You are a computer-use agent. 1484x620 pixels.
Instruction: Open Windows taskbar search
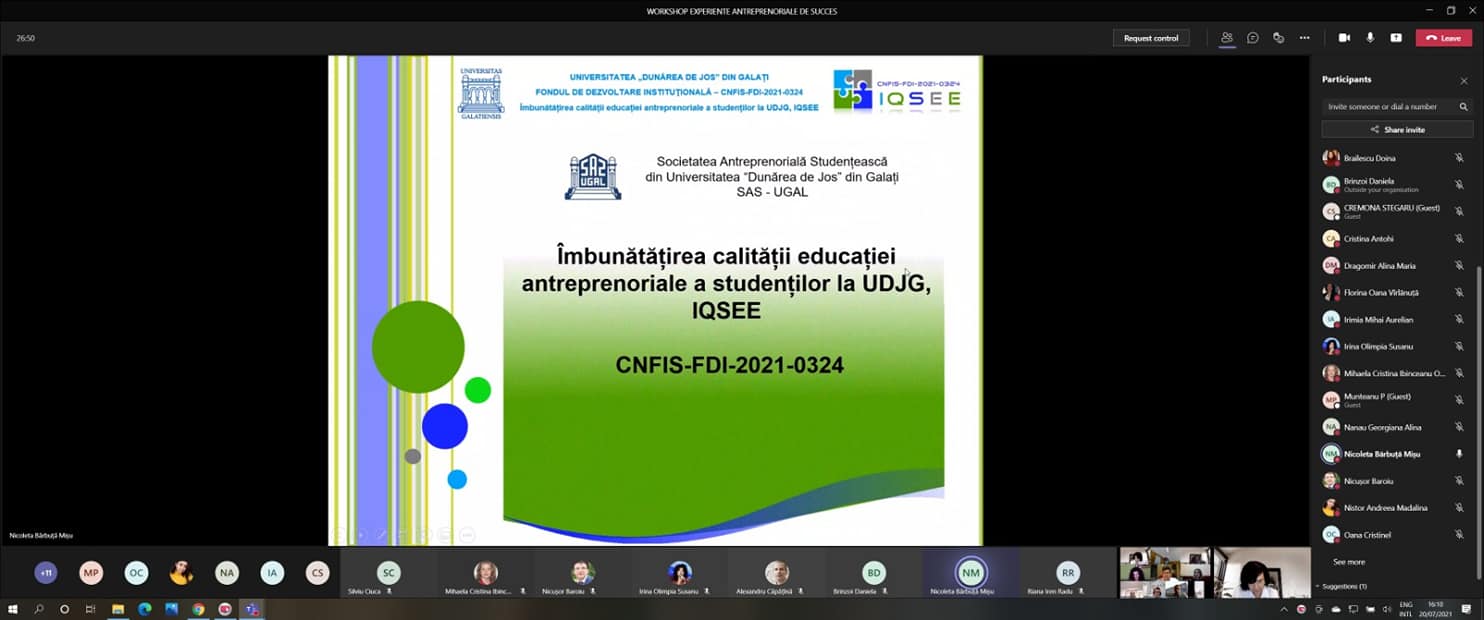point(39,609)
